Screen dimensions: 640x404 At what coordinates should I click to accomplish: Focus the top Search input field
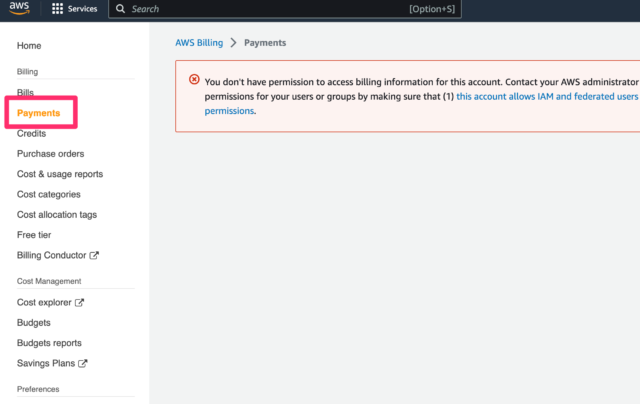[x=285, y=9]
